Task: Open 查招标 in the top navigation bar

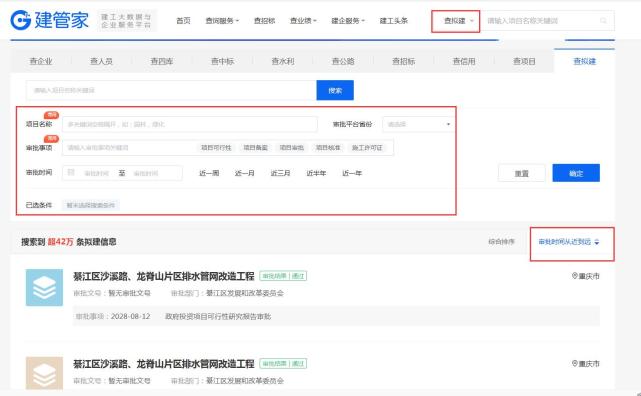Action: [264, 20]
